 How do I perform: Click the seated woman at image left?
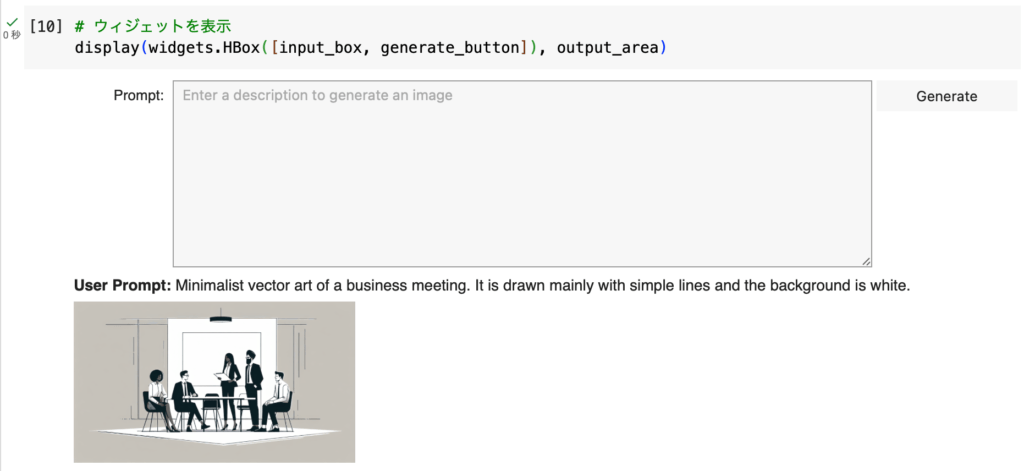157,395
